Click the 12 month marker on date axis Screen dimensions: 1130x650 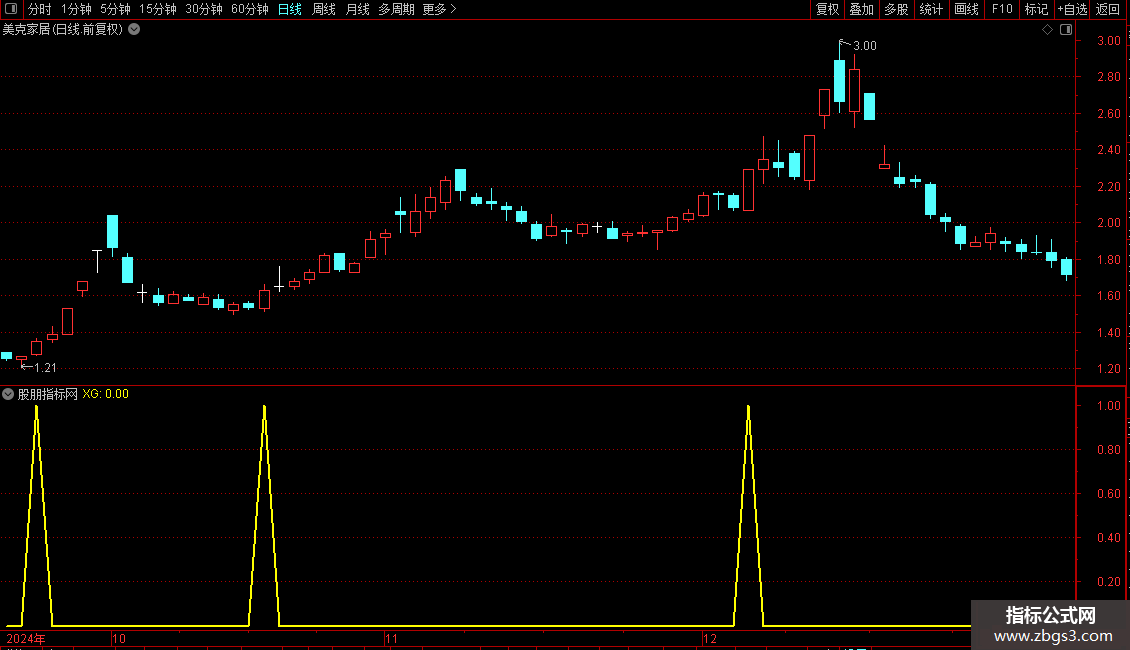click(x=710, y=638)
